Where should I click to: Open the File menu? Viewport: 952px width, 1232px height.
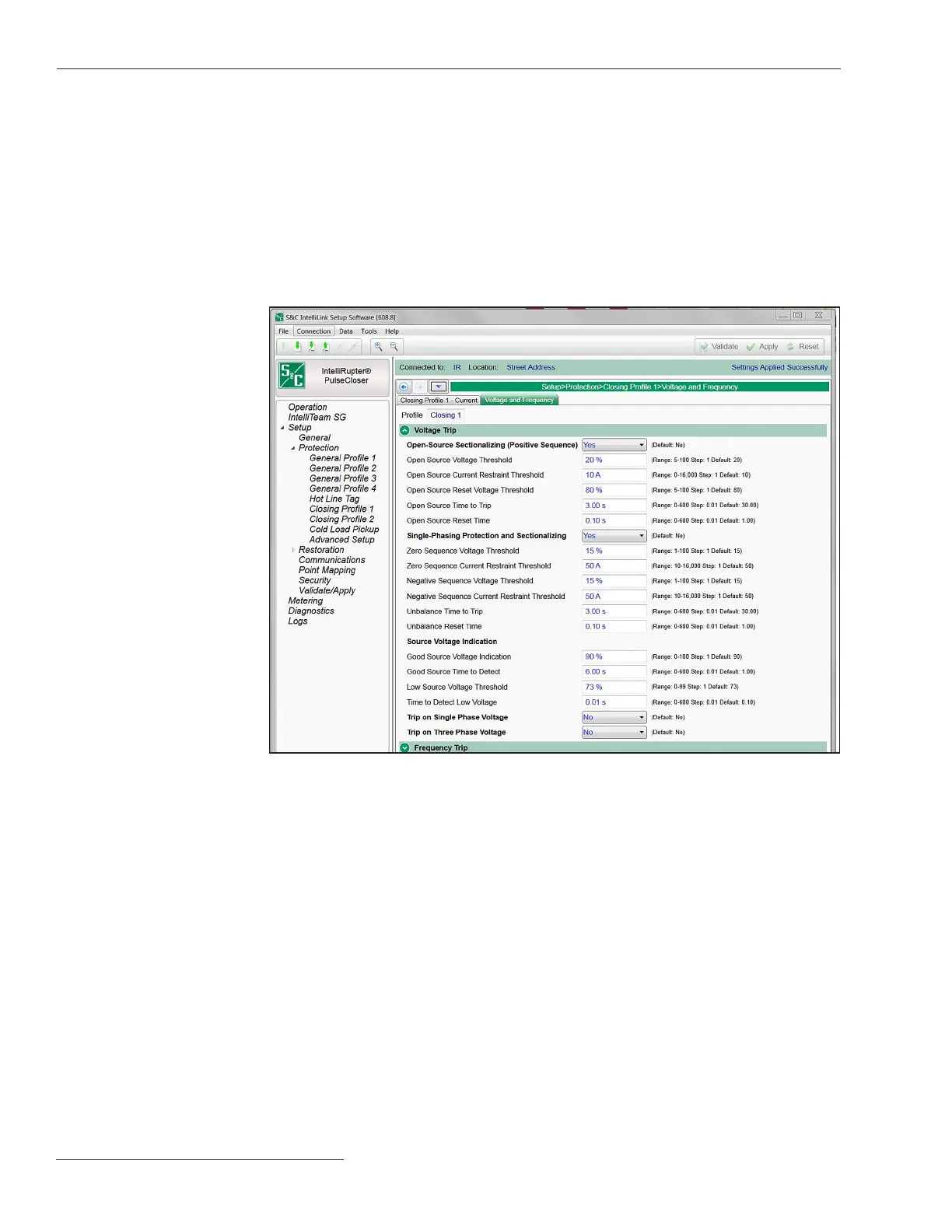(x=283, y=331)
